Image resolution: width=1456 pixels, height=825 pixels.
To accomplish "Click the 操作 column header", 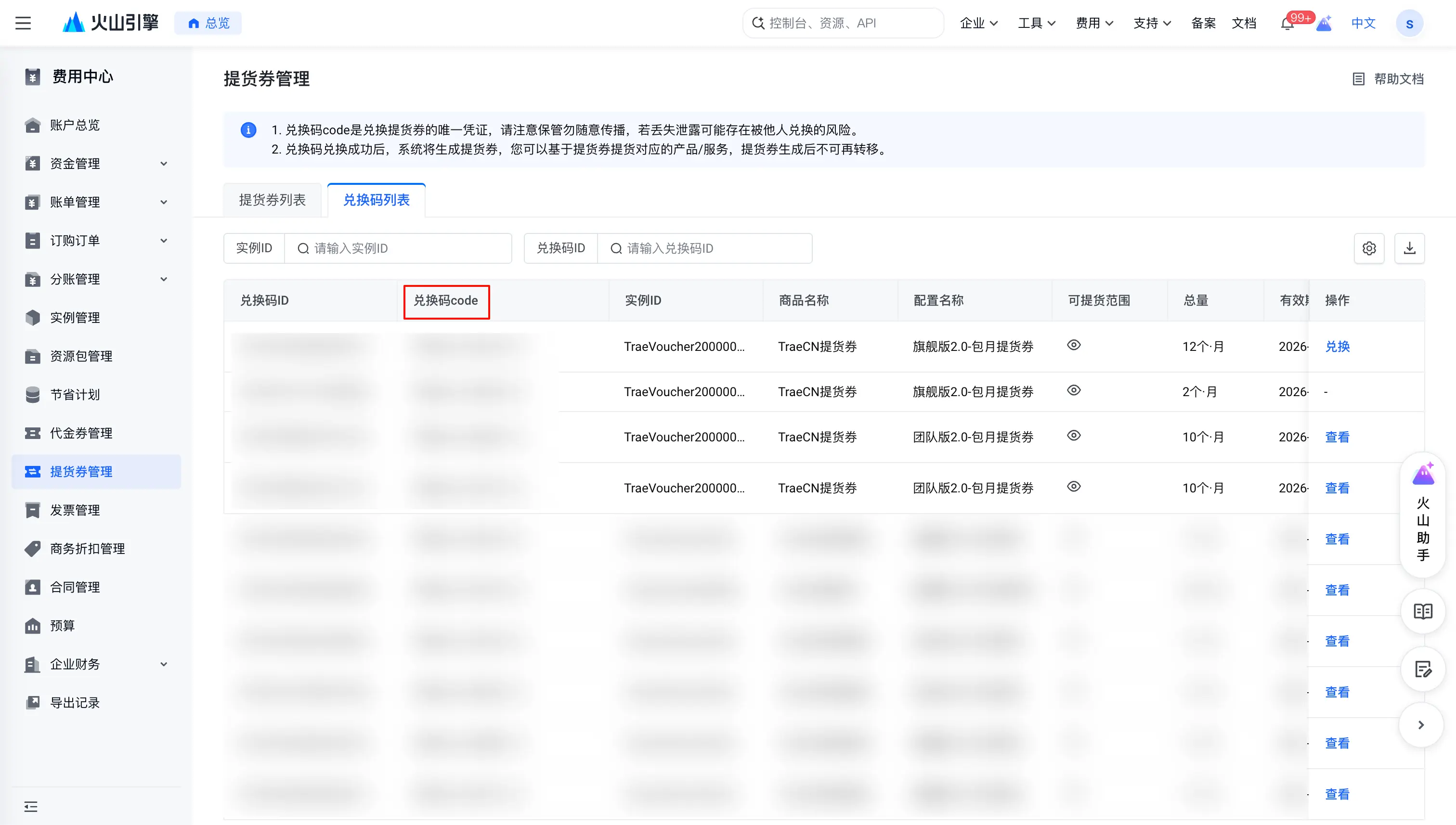I will (1337, 301).
